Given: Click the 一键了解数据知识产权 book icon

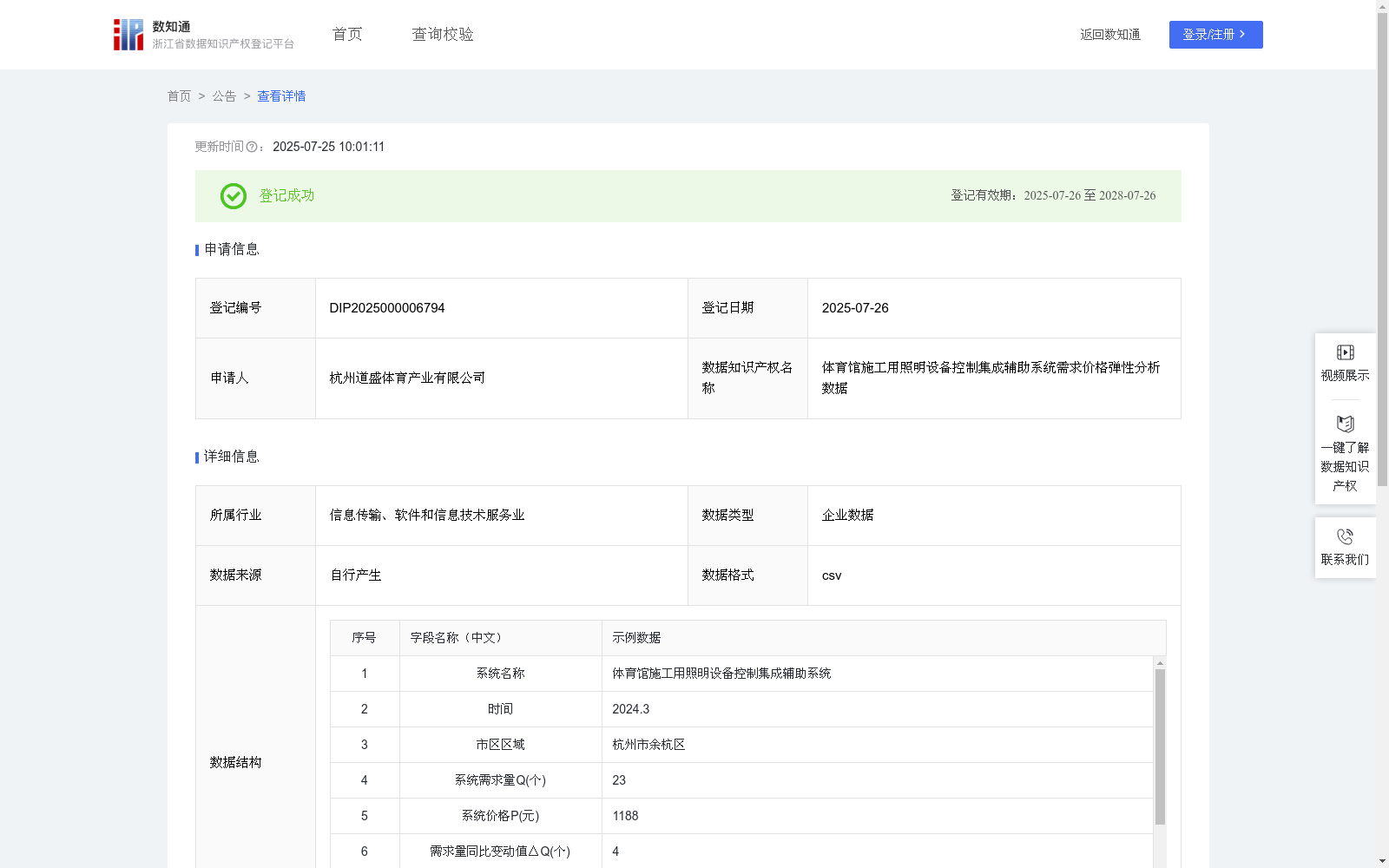Looking at the screenshot, I should 1345,424.
